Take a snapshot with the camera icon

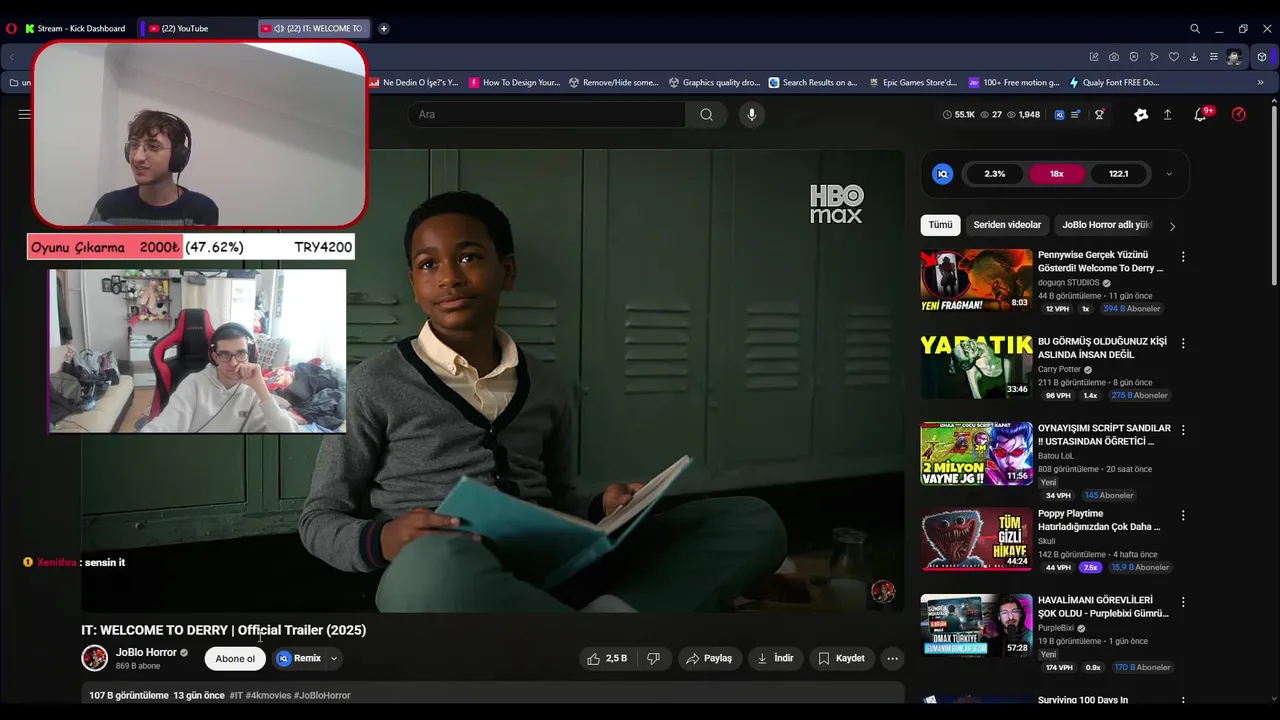(x=1114, y=57)
